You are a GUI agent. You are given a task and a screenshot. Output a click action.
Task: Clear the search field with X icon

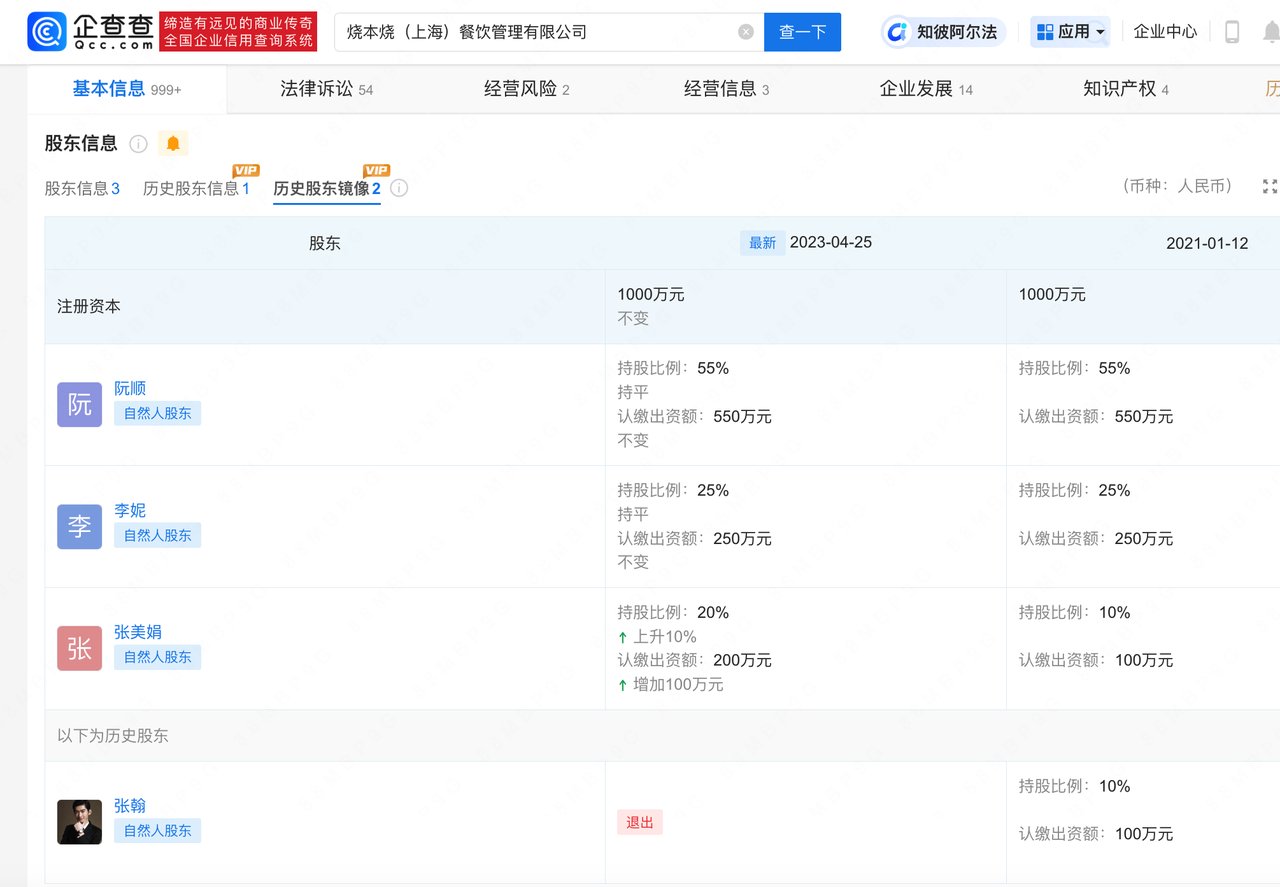click(746, 32)
